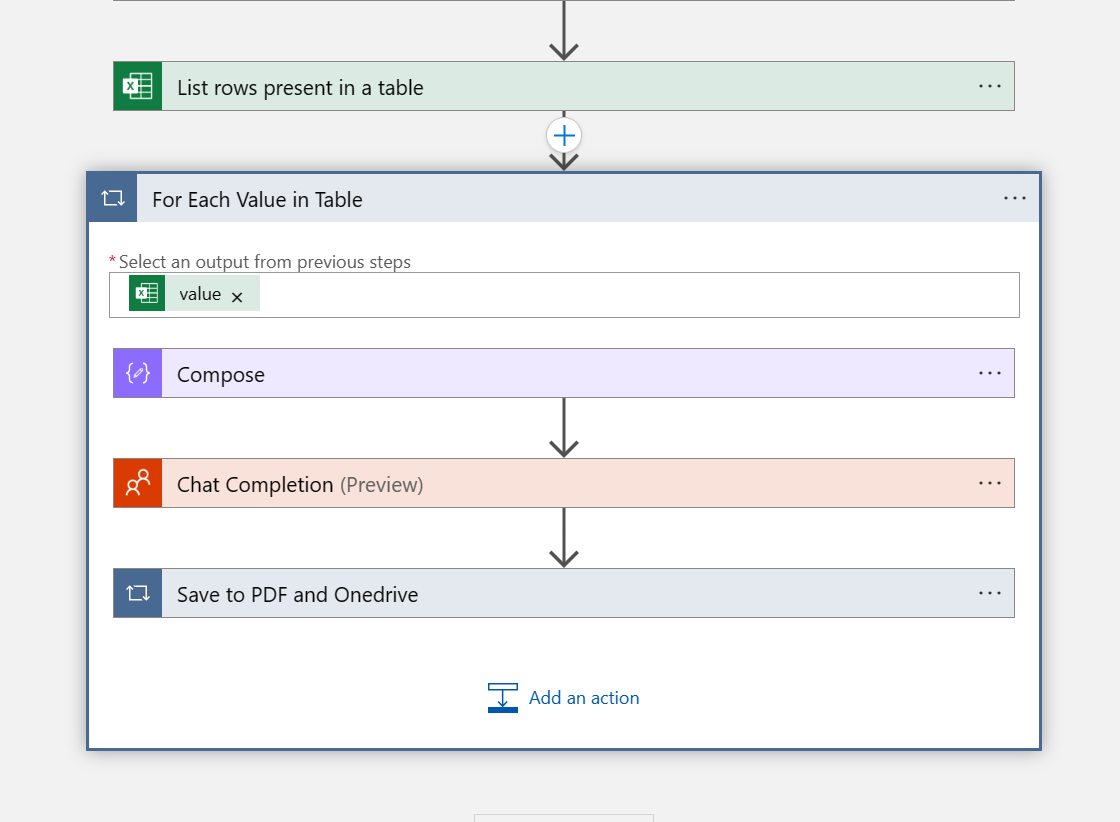1120x822 pixels.
Task: Click the Add an action icon
Action: coord(503,697)
